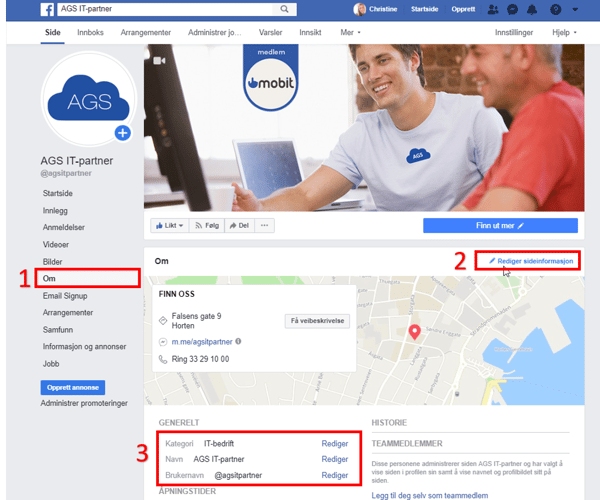Image resolution: width=600 pixels, height=500 pixels.
Task: Open the Innboks tab
Action: tap(90, 33)
